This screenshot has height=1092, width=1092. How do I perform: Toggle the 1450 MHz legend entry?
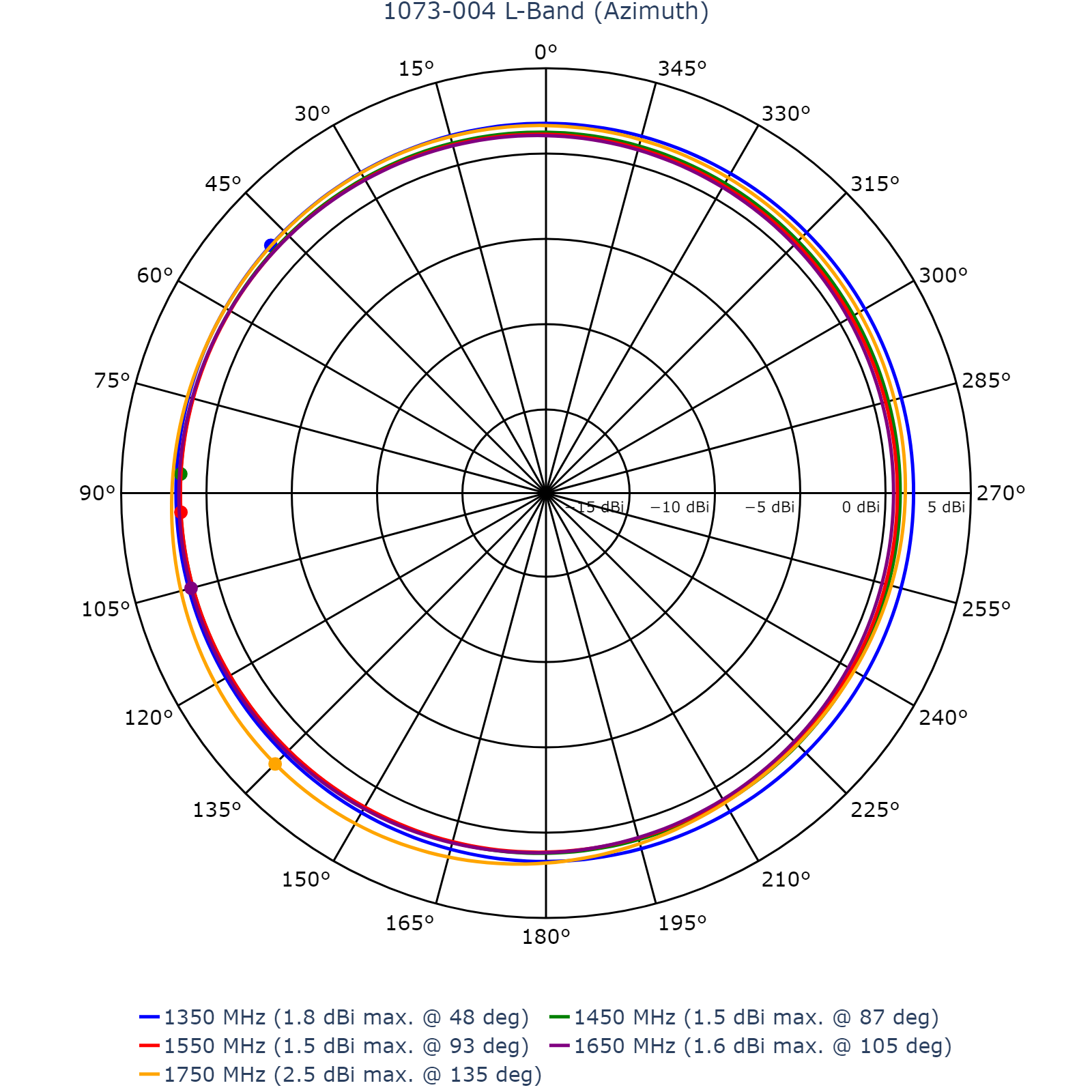coord(745,1018)
